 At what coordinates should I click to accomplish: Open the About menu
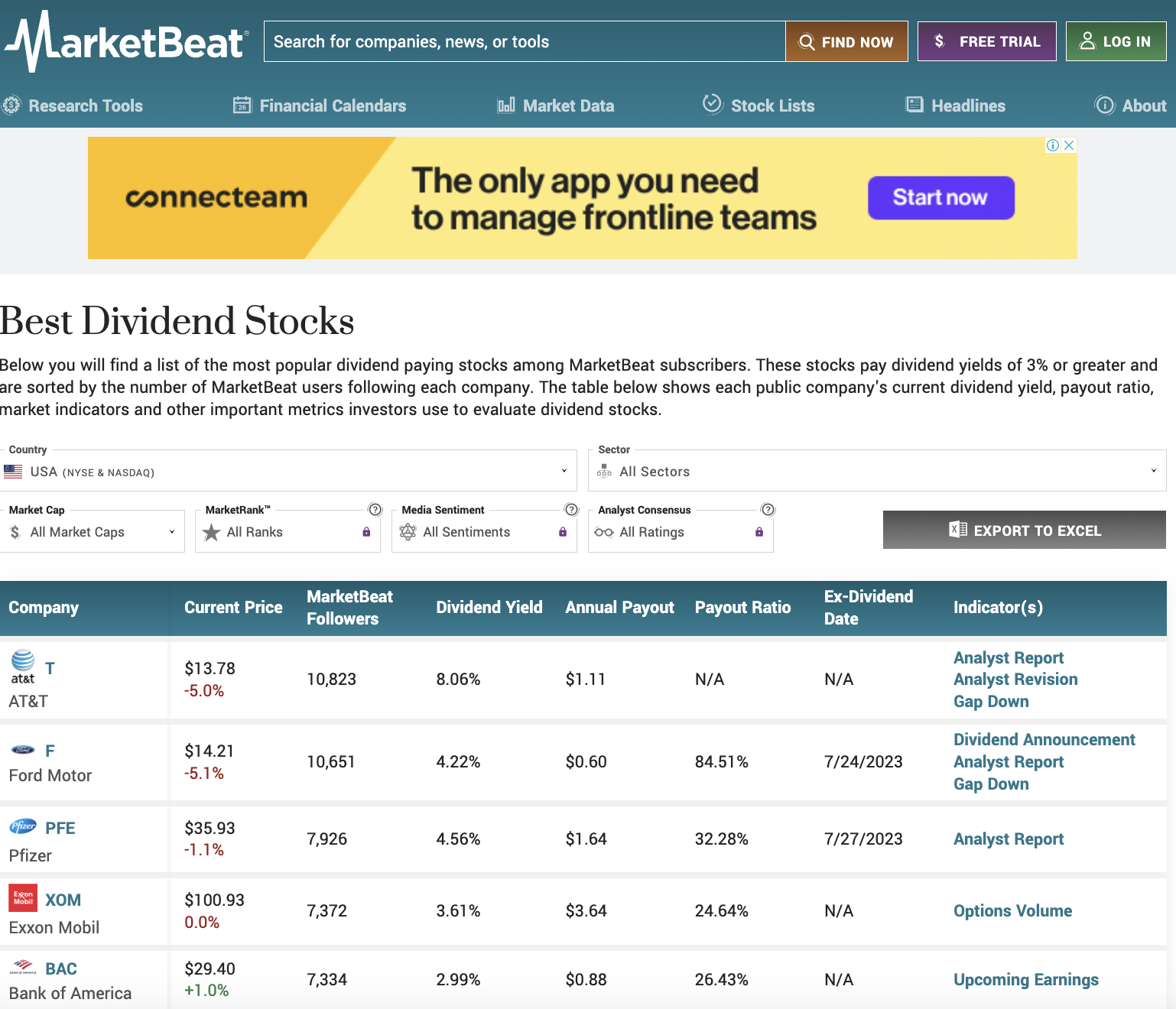click(1131, 105)
